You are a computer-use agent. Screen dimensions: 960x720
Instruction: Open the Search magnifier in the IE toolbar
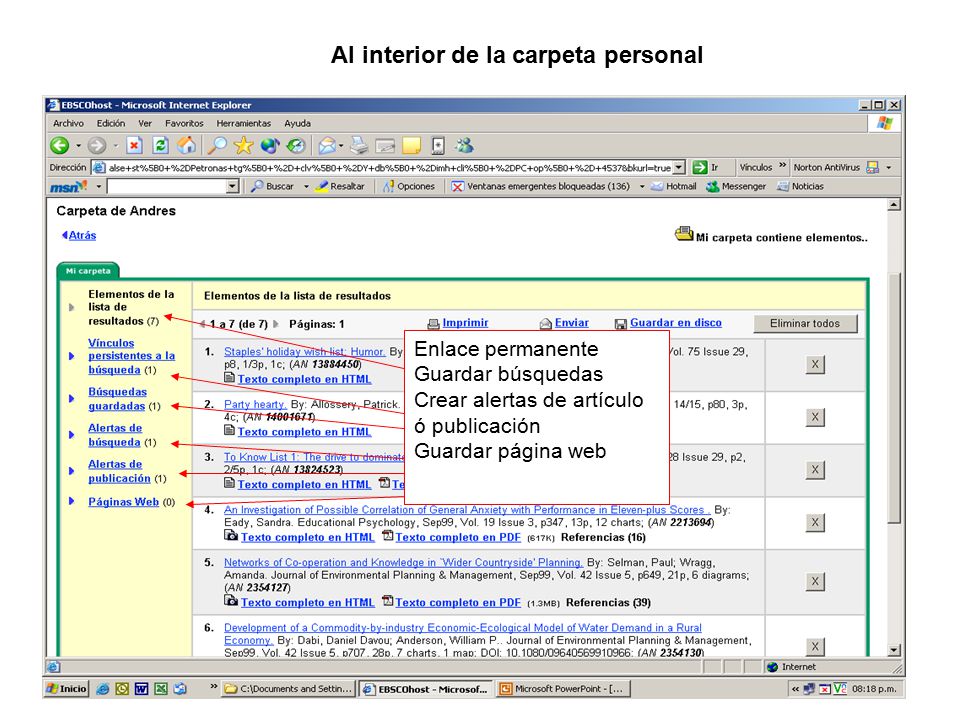coord(217,146)
